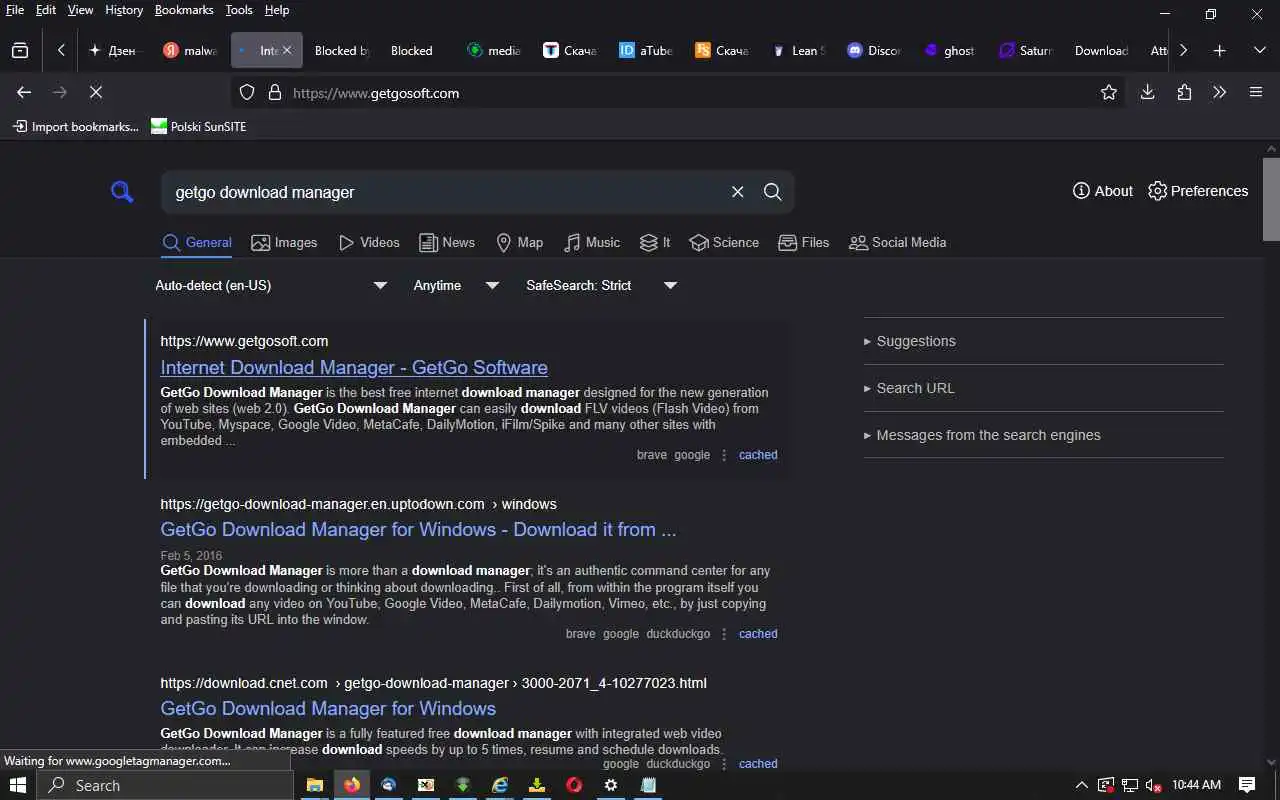Select the Map category
Screen dimensions: 1280x800
(520, 243)
